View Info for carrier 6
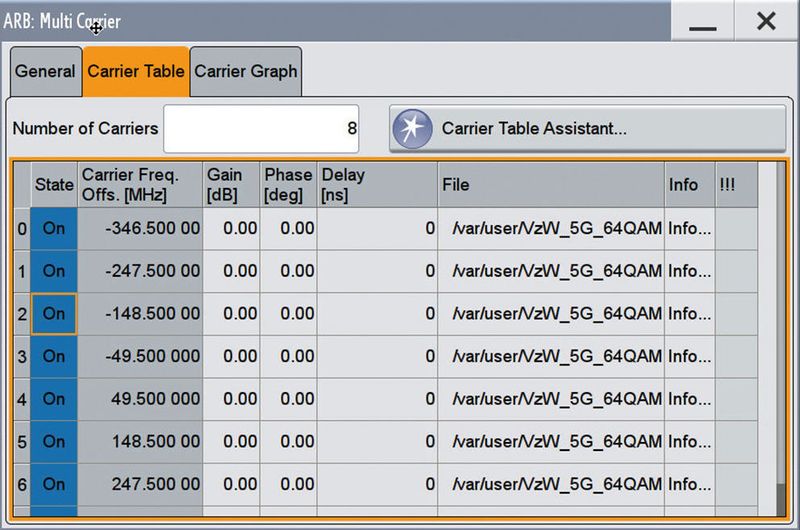The height and width of the screenshot is (530, 800). click(690, 484)
